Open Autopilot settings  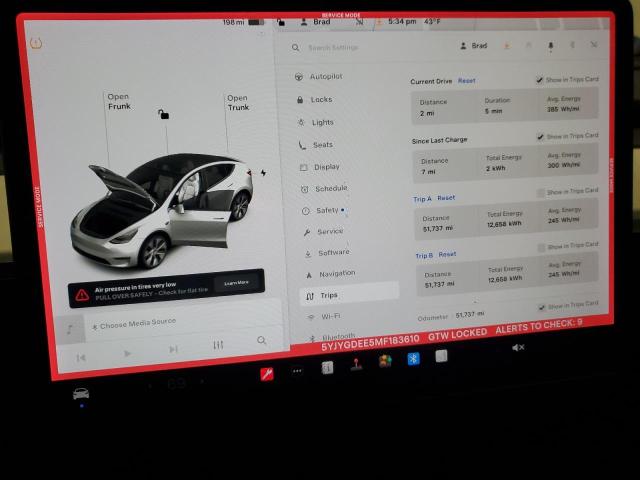319,76
